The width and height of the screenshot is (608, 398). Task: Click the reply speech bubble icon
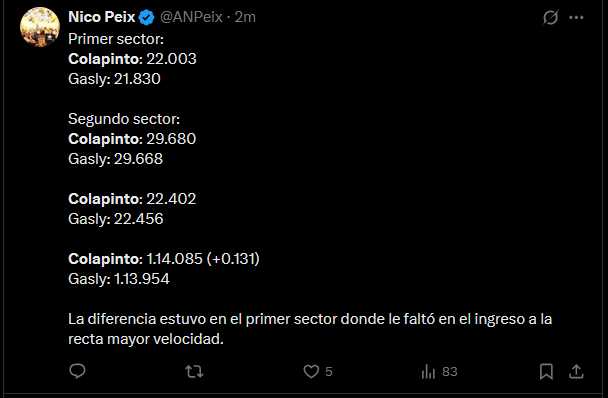[77, 371]
